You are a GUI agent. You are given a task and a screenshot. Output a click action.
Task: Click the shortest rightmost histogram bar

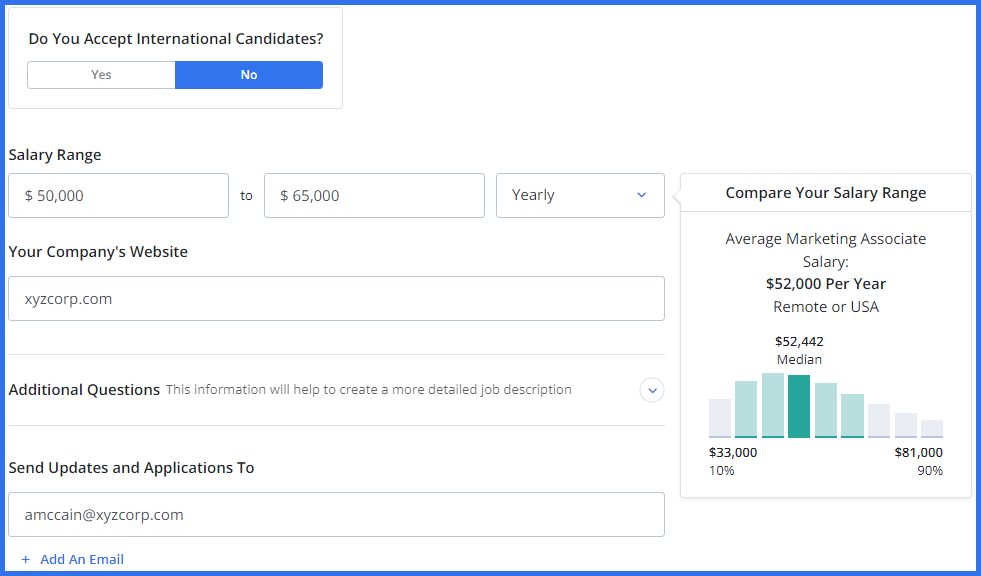[x=931, y=428]
